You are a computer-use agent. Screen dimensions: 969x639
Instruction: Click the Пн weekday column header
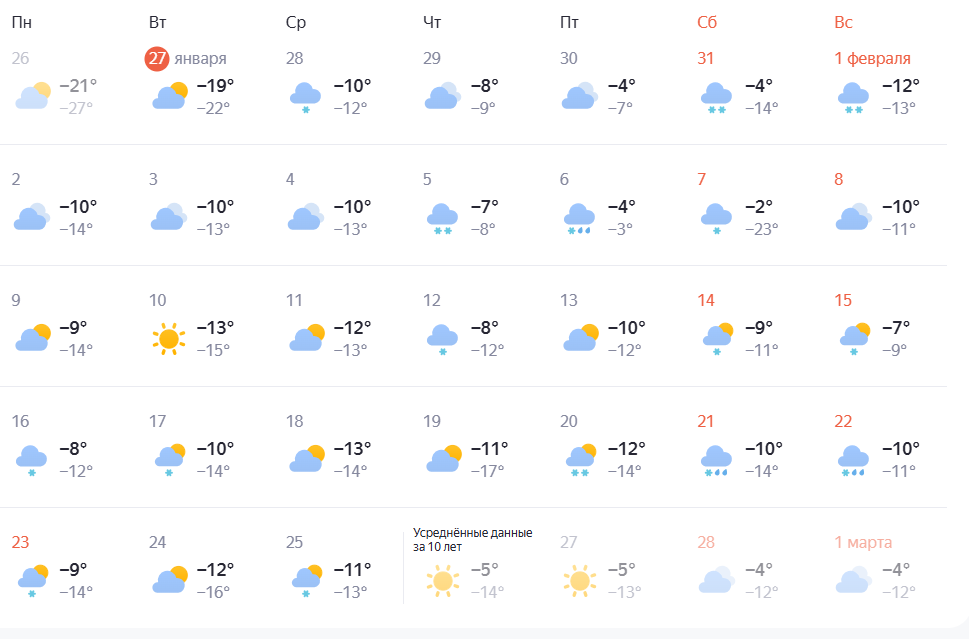[21, 22]
